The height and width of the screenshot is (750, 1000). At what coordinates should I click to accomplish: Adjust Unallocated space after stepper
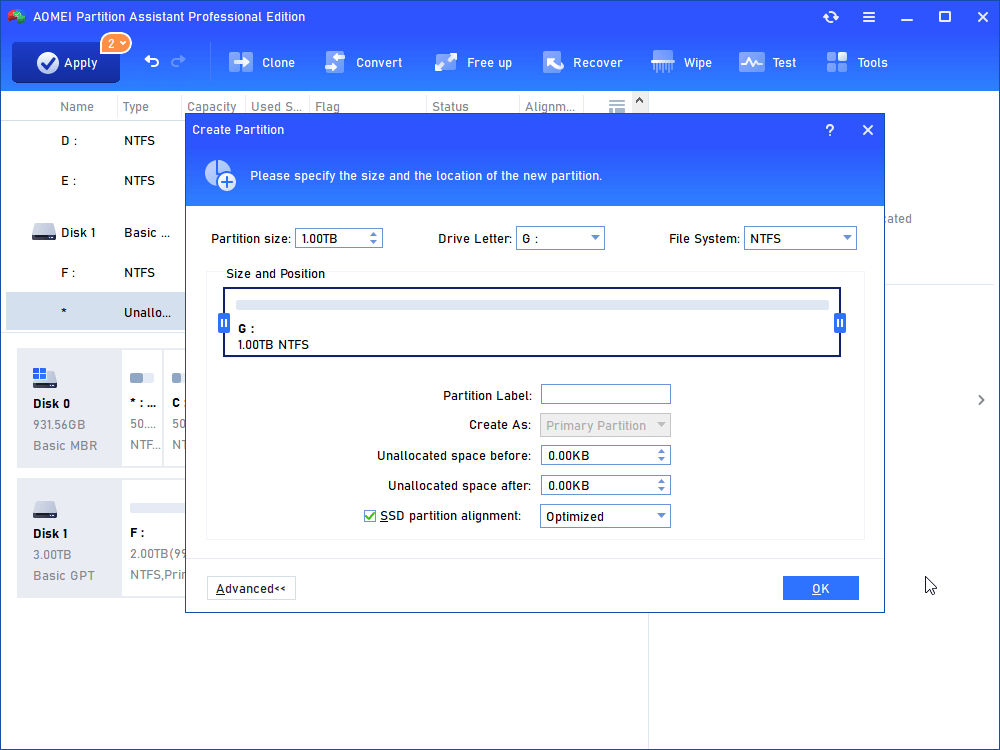661,485
